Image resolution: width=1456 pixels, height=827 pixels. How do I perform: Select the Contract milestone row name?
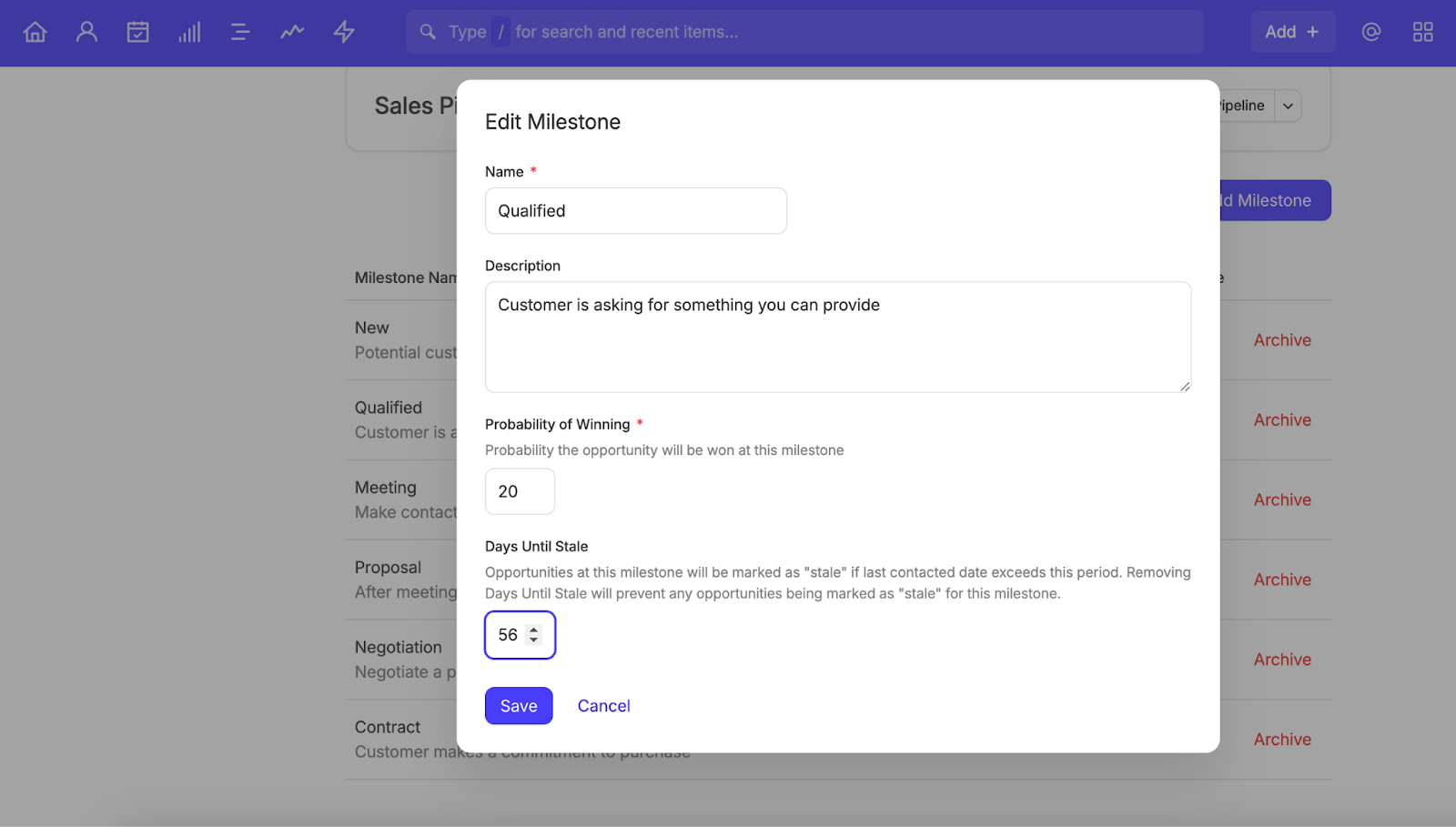(388, 727)
